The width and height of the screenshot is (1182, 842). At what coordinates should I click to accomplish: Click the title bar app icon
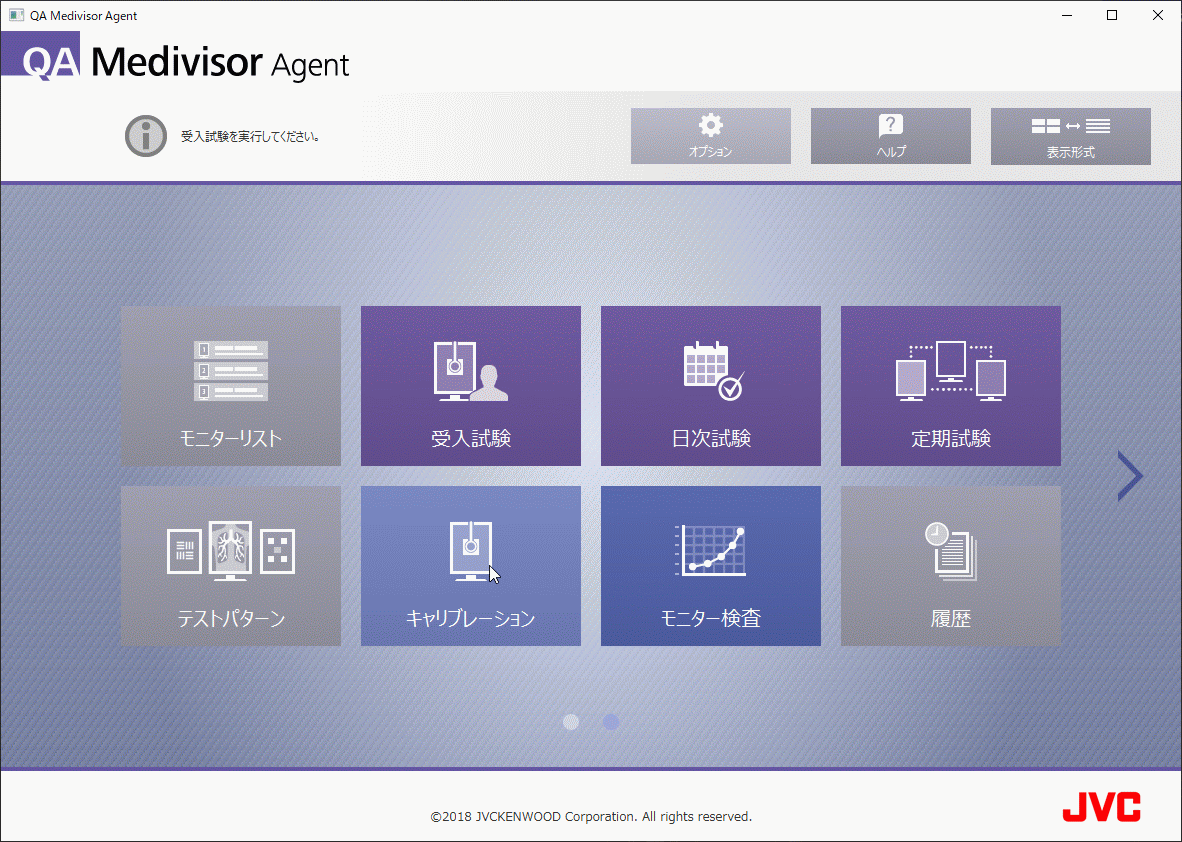pos(16,15)
